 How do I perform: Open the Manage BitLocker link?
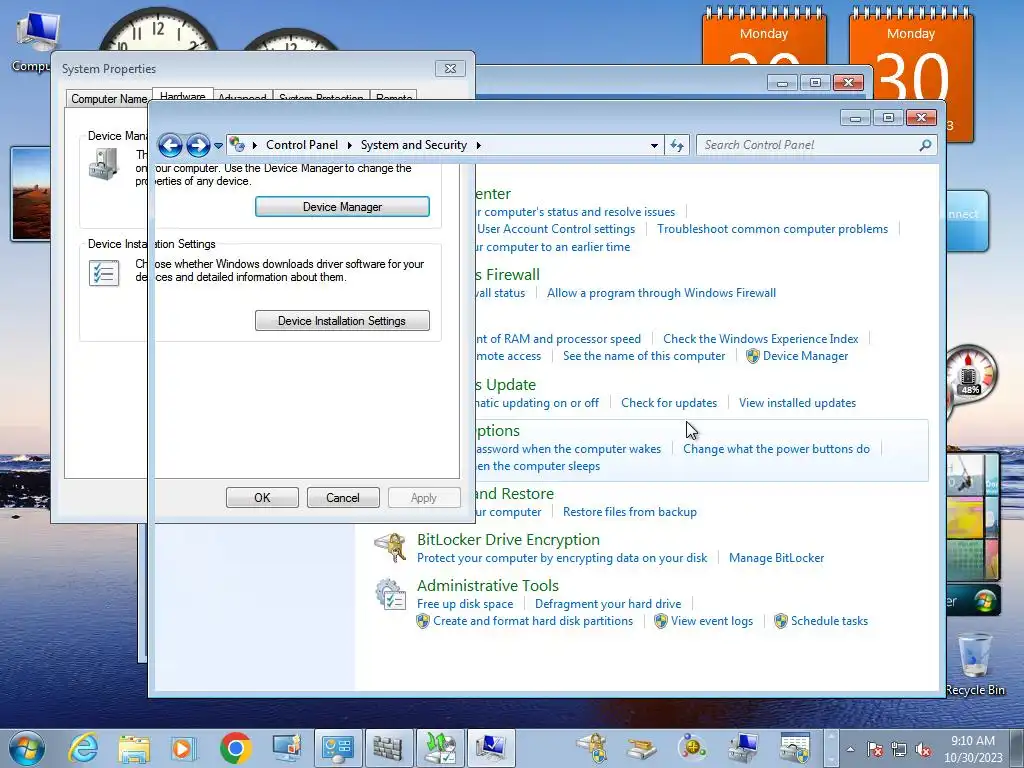(x=776, y=558)
